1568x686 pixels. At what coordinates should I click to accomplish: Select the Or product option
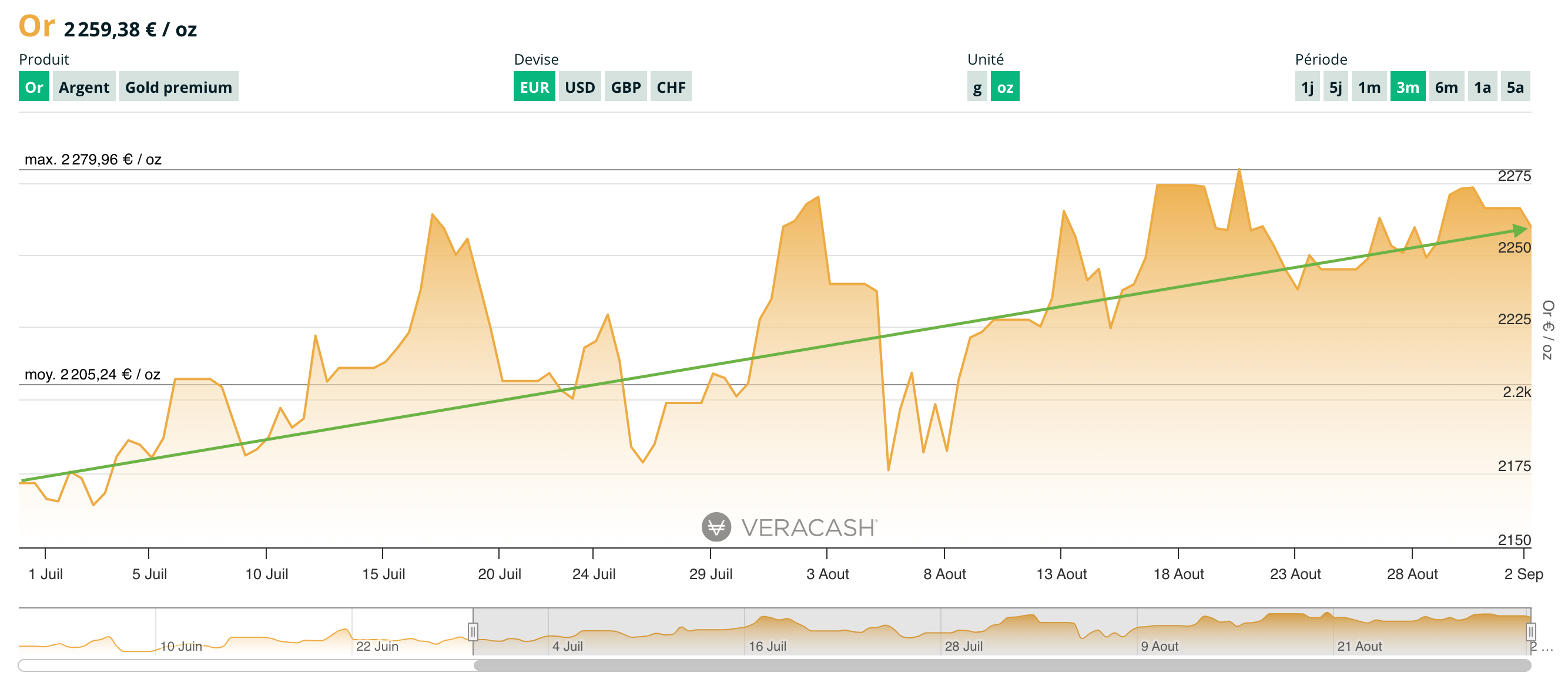pos(34,87)
